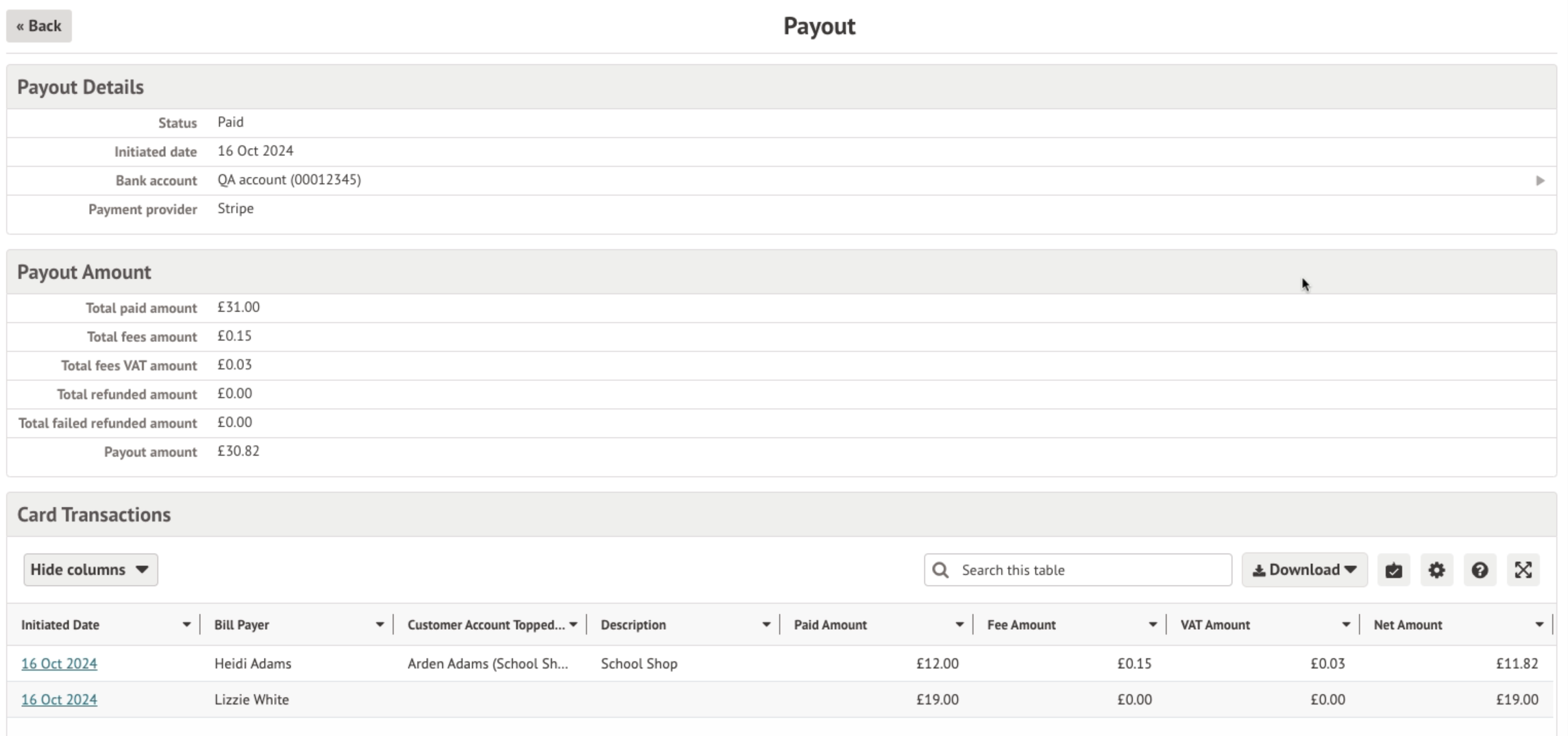This screenshot has height=736, width=1568.
Task: Click the checkmark briefcase icon in toolbar
Action: click(x=1393, y=570)
